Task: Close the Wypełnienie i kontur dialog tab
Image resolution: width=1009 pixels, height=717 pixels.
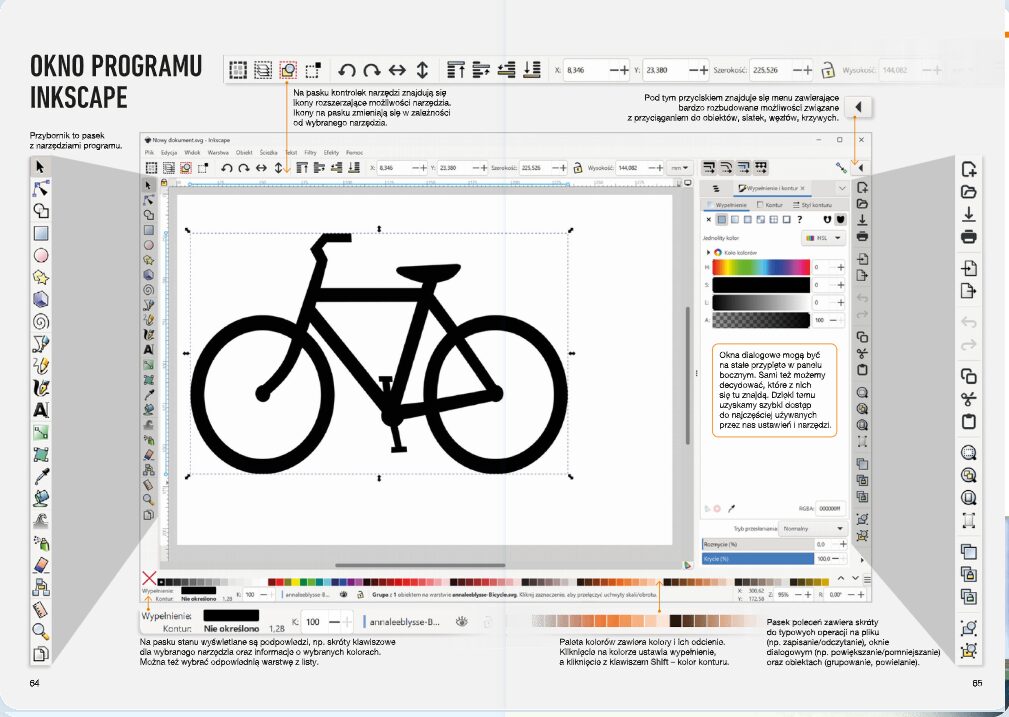Action: pos(803,188)
